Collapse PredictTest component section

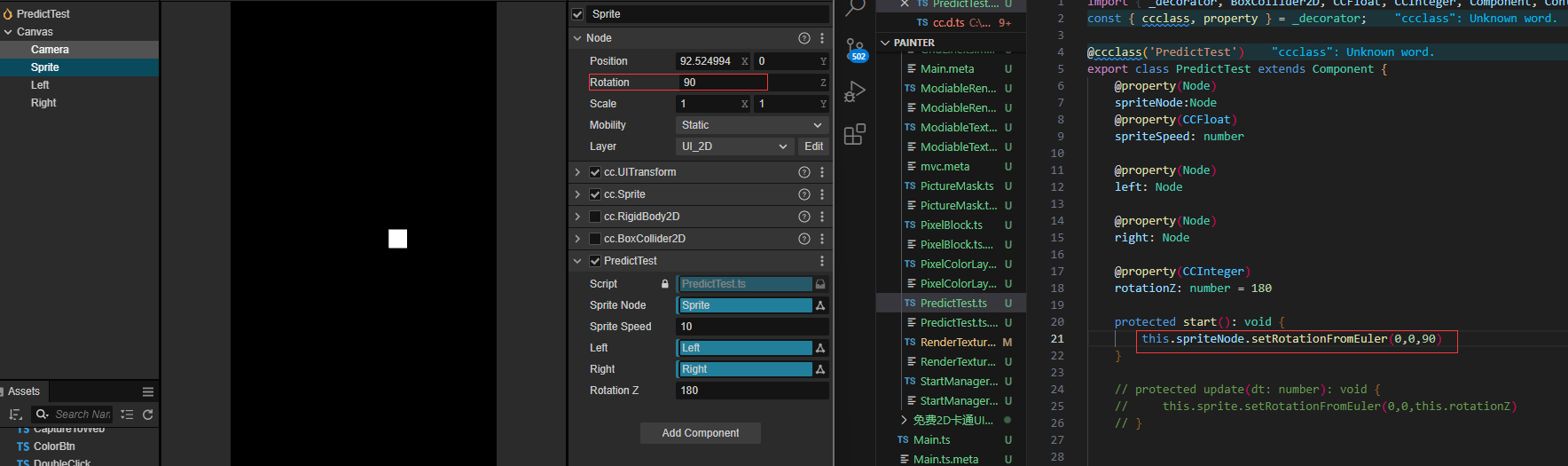coord(577,261)
